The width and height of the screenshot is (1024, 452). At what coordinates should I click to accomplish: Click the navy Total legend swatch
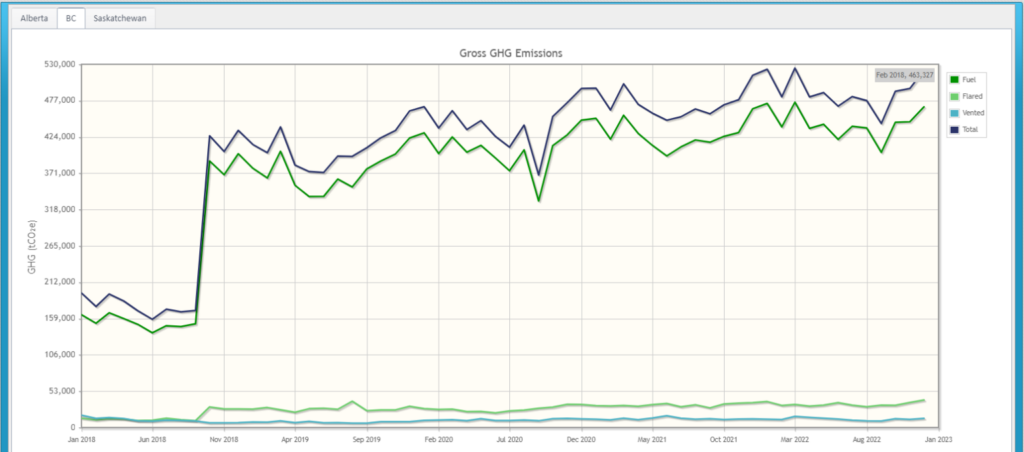click(954, 130)
